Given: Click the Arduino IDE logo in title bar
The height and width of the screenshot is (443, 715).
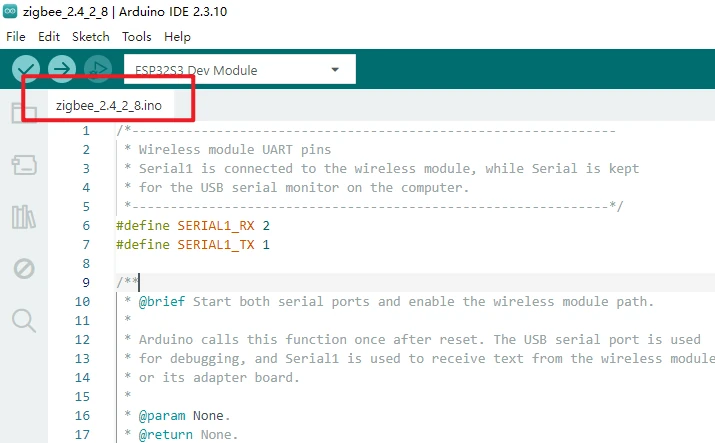Looking at the screenshot, I should tap(10, 11).
